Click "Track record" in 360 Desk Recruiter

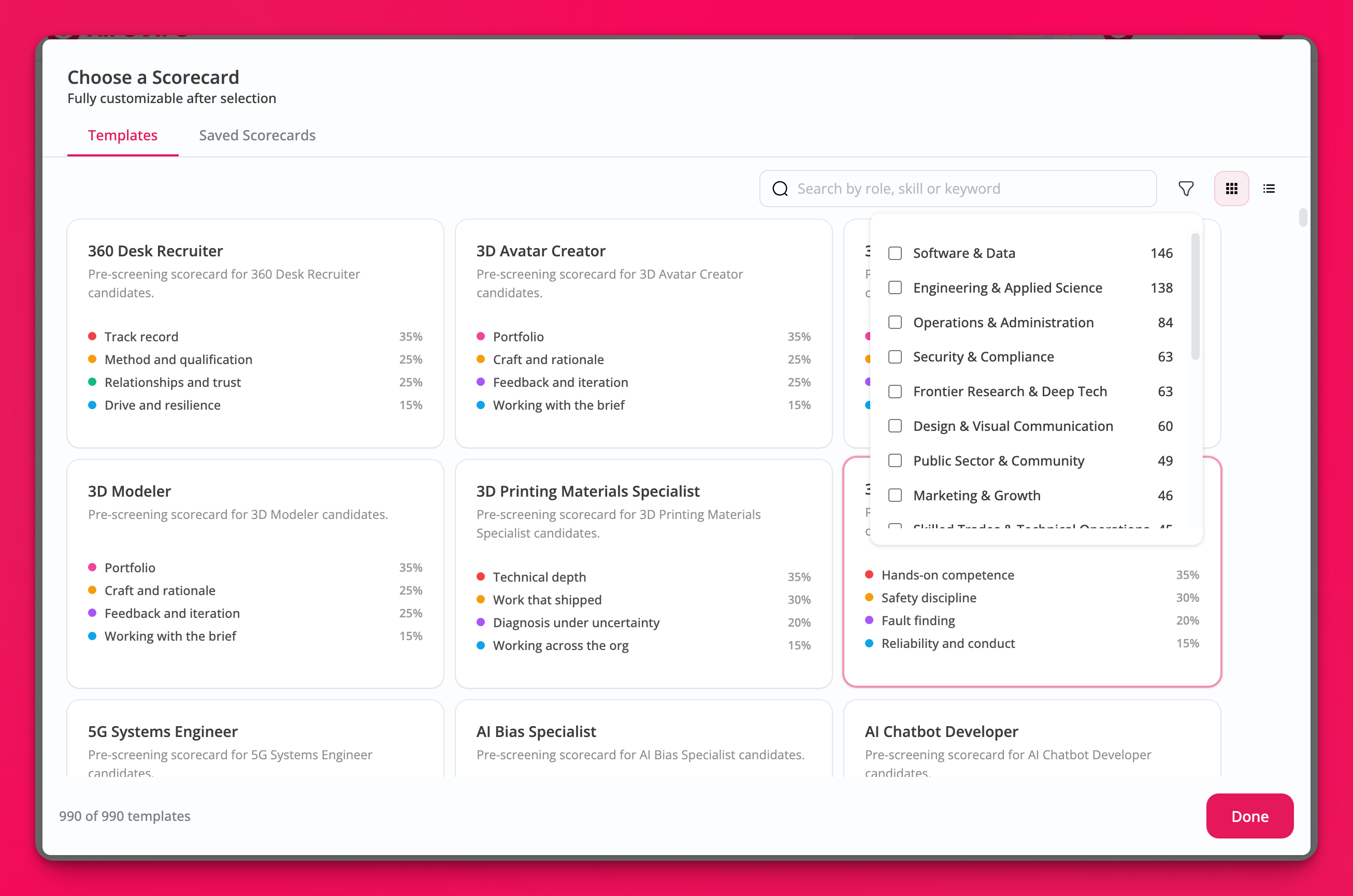pyautogui.click(x=141, y=337)
